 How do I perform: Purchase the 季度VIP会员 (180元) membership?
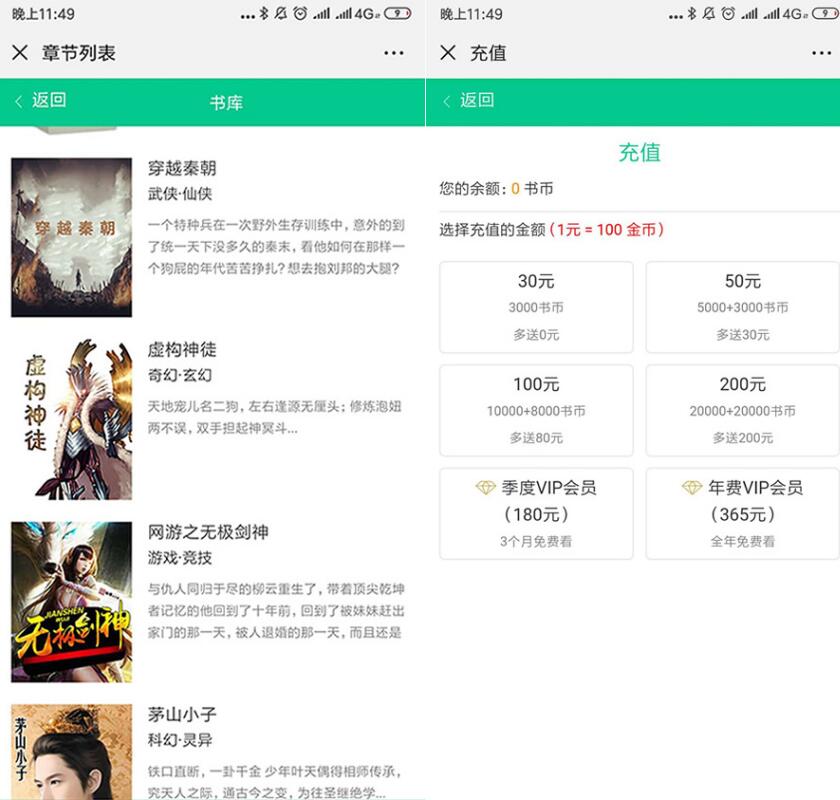click(537, 512)
